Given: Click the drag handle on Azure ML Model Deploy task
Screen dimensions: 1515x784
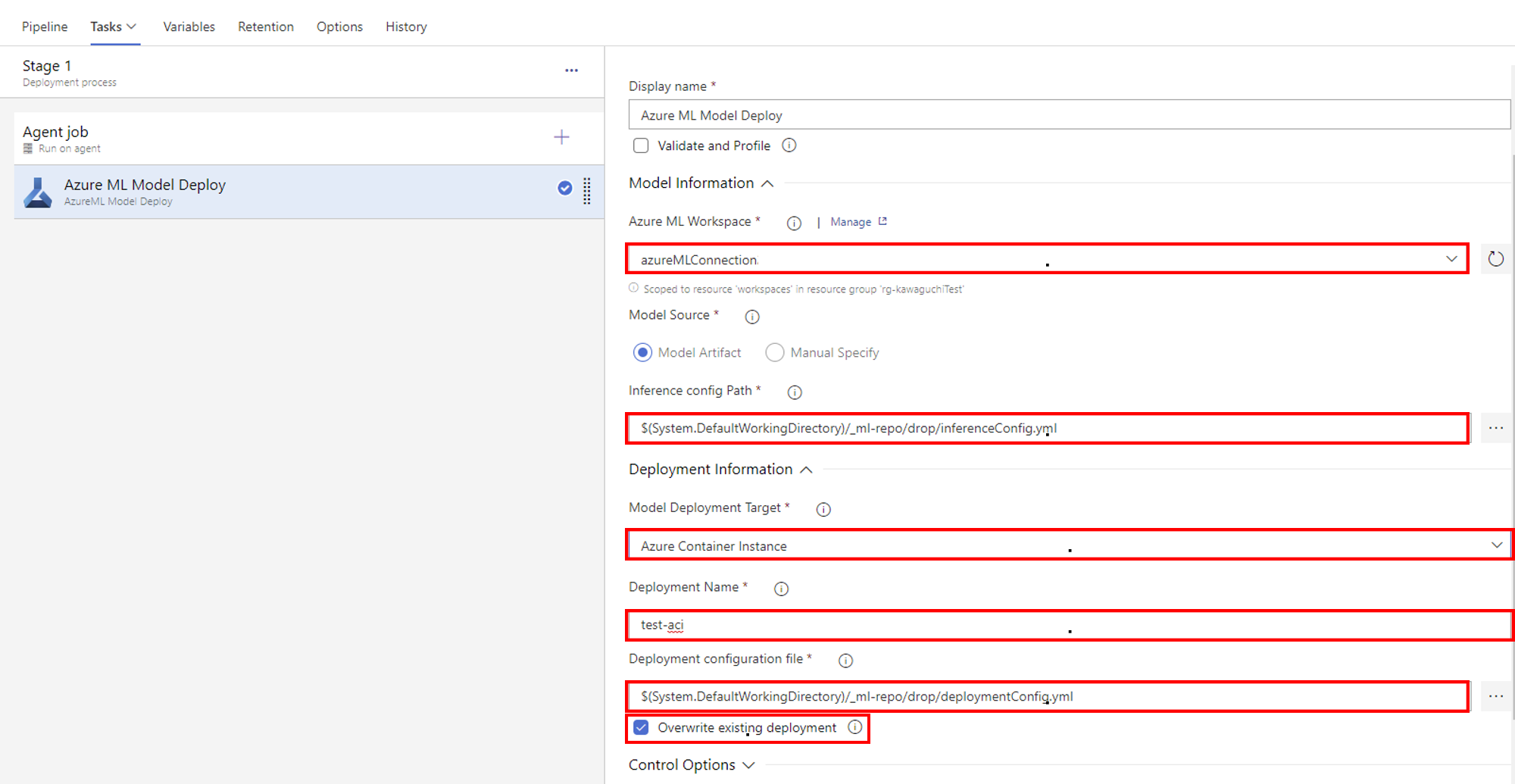Looking at the screenshot, I should pos(587,191).
